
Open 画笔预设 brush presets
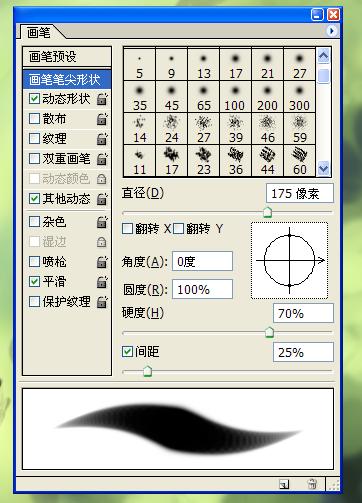(67, 57)
